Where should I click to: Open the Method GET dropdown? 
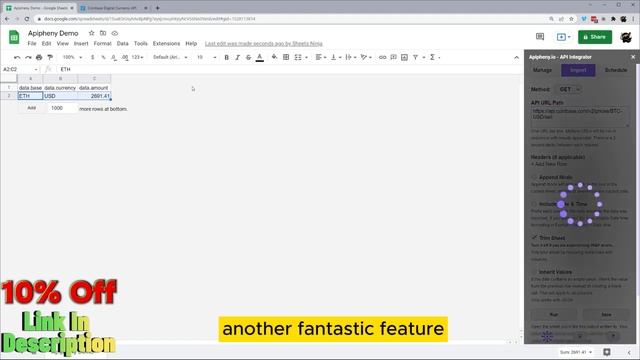point(569,89)
